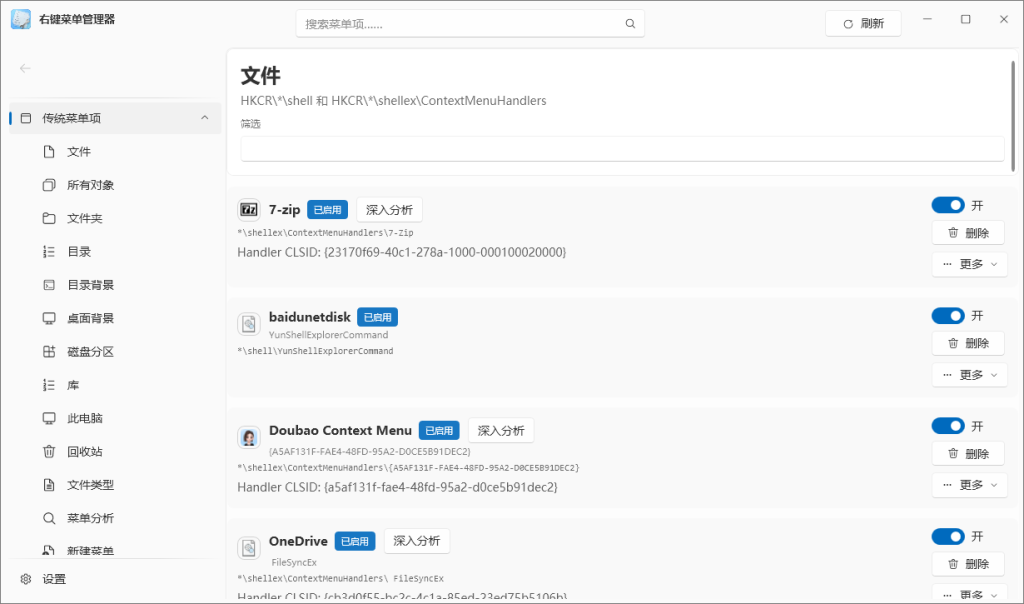1024x604 pixels.
Task: Click the 7-zip Handler CLSID text
Action: [402, 252]
